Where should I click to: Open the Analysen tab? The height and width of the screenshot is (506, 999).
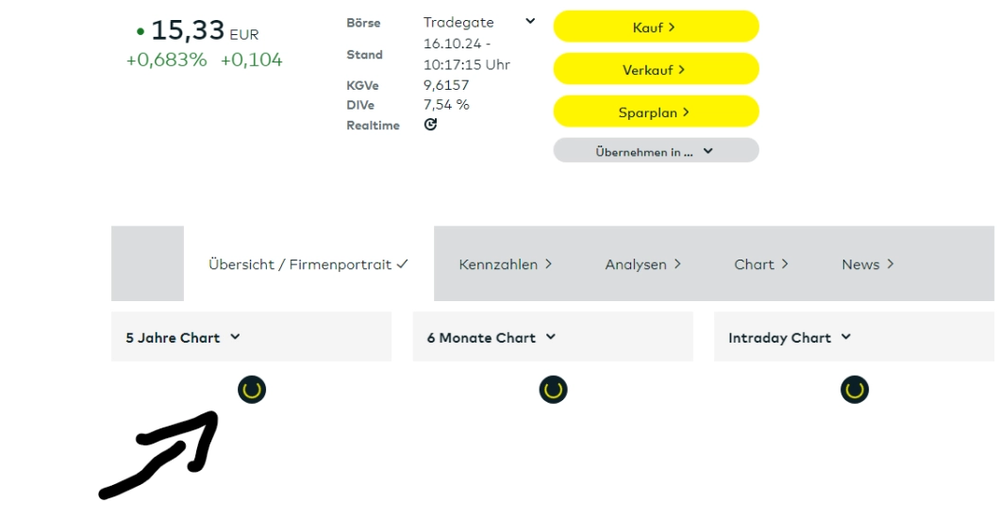(x=643, y=264)
